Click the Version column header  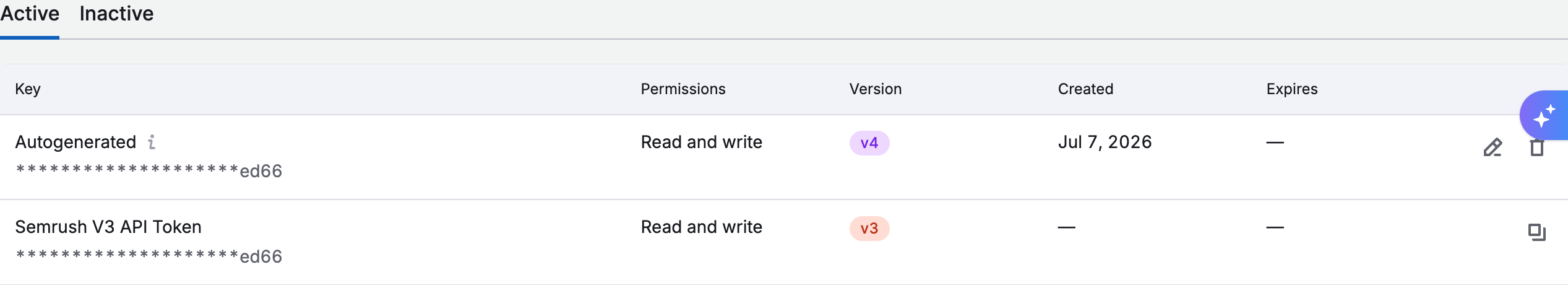click(876, 89)
